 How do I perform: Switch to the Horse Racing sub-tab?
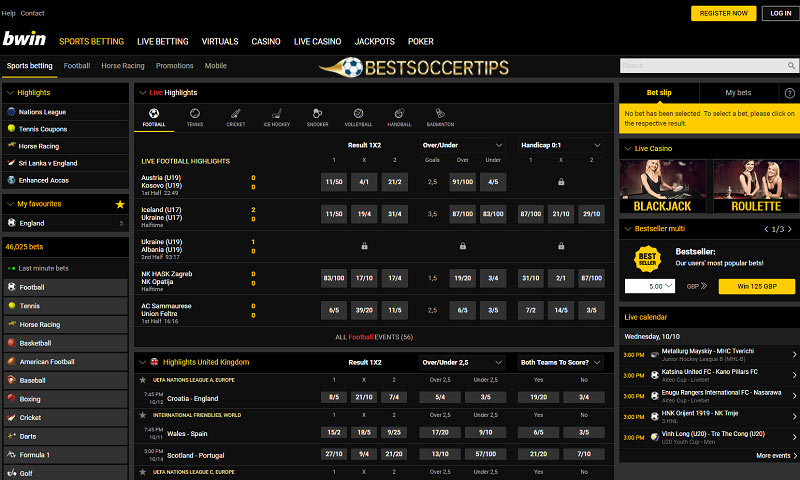point(123,66)
